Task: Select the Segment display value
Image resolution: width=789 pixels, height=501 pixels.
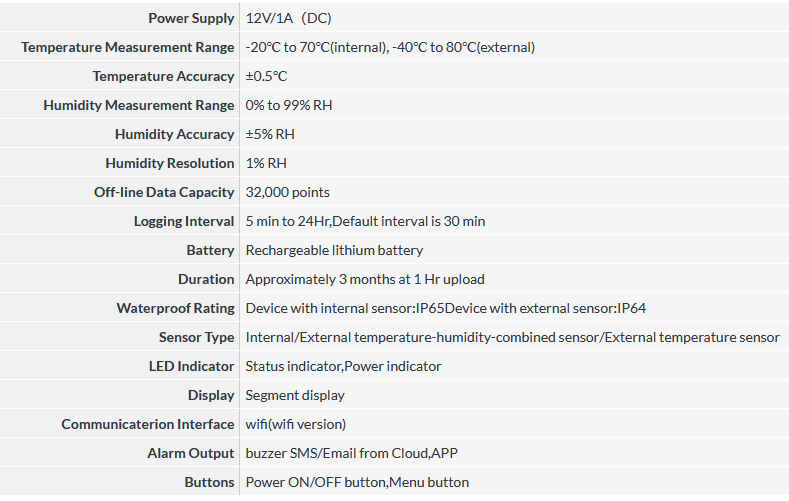Action: coord(295,395)
